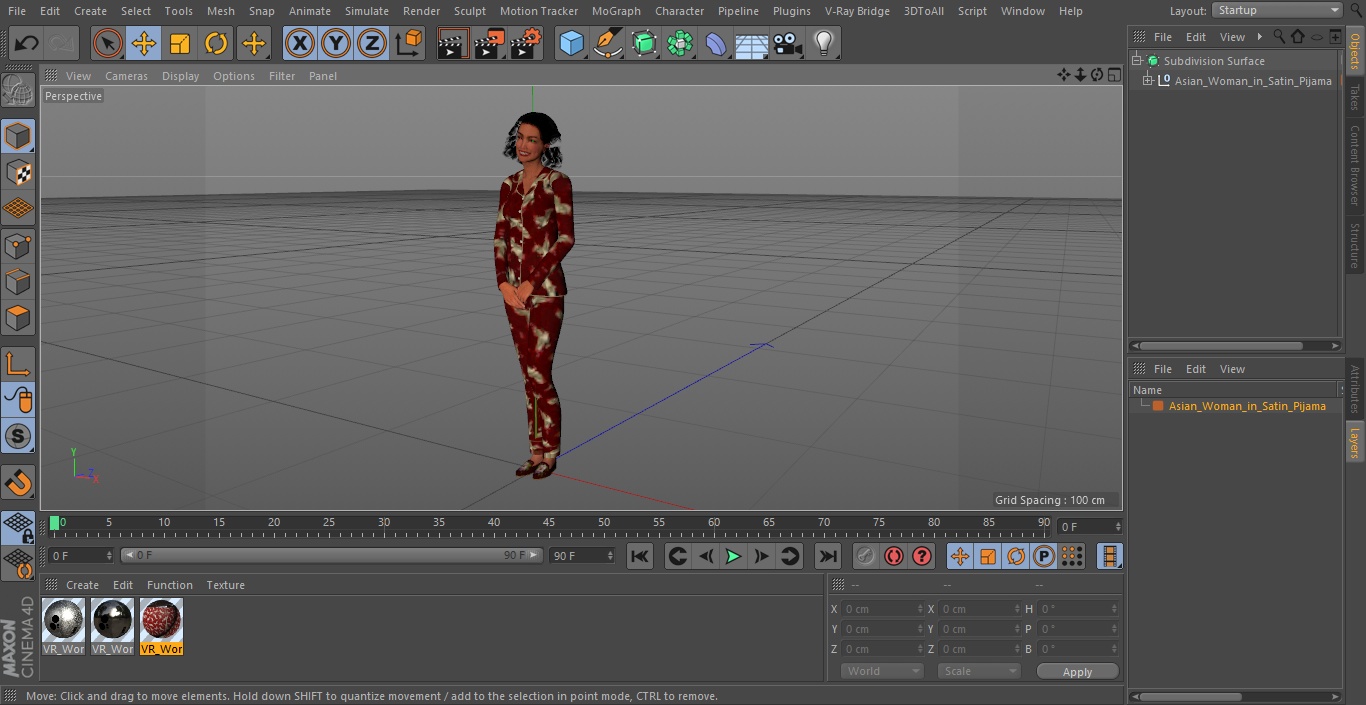Screen dimensions: 1366x705
Task: Click end frame 90 F field stepper
Action: [x=609, y=555]
